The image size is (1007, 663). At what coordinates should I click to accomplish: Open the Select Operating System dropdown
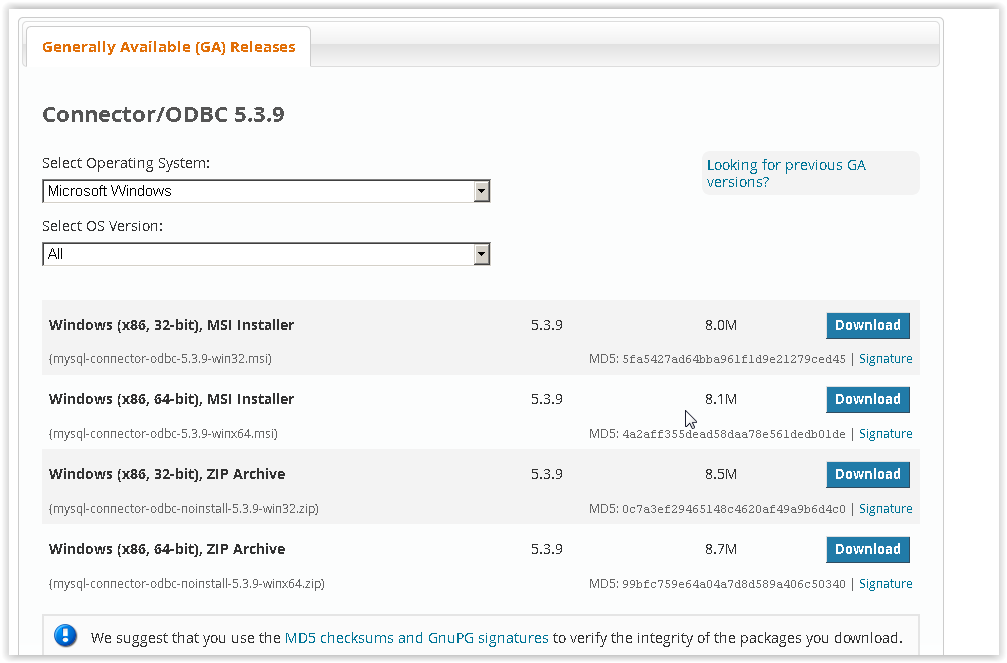(x=265, y=190)
